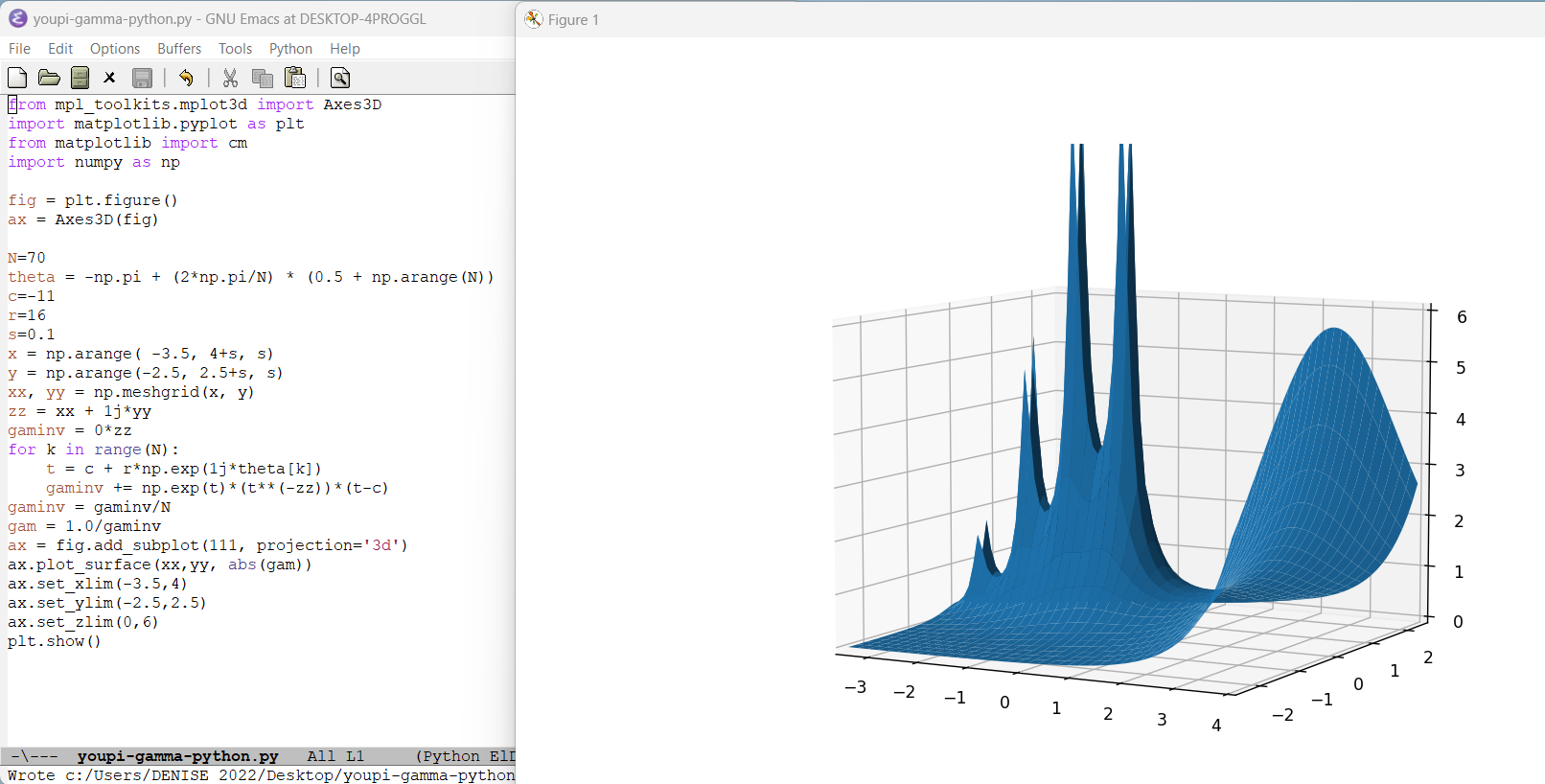Viewport: 1545px width, 784px height.
Task: Cut selection with scissors icon
Action: (230, 78)
